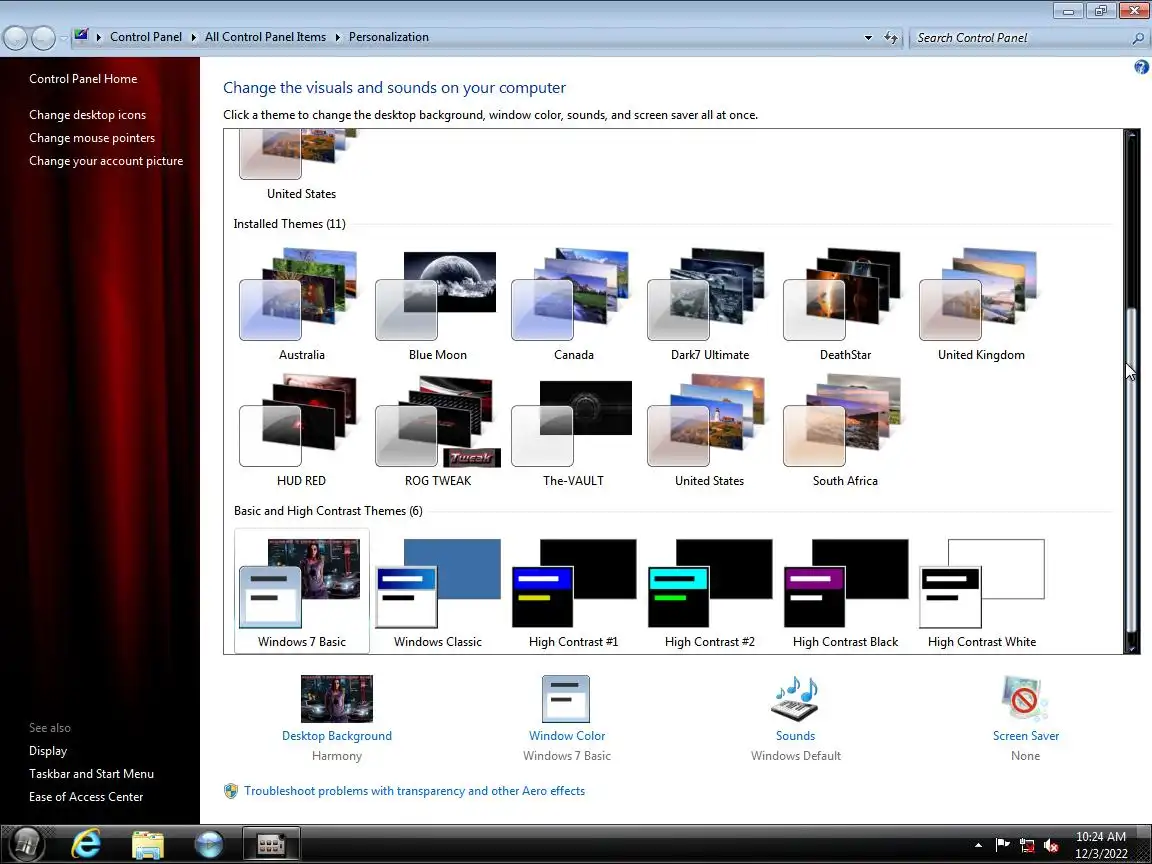Open the Sounds icon
Screen dimensions: 1152x864
(795, 699)
